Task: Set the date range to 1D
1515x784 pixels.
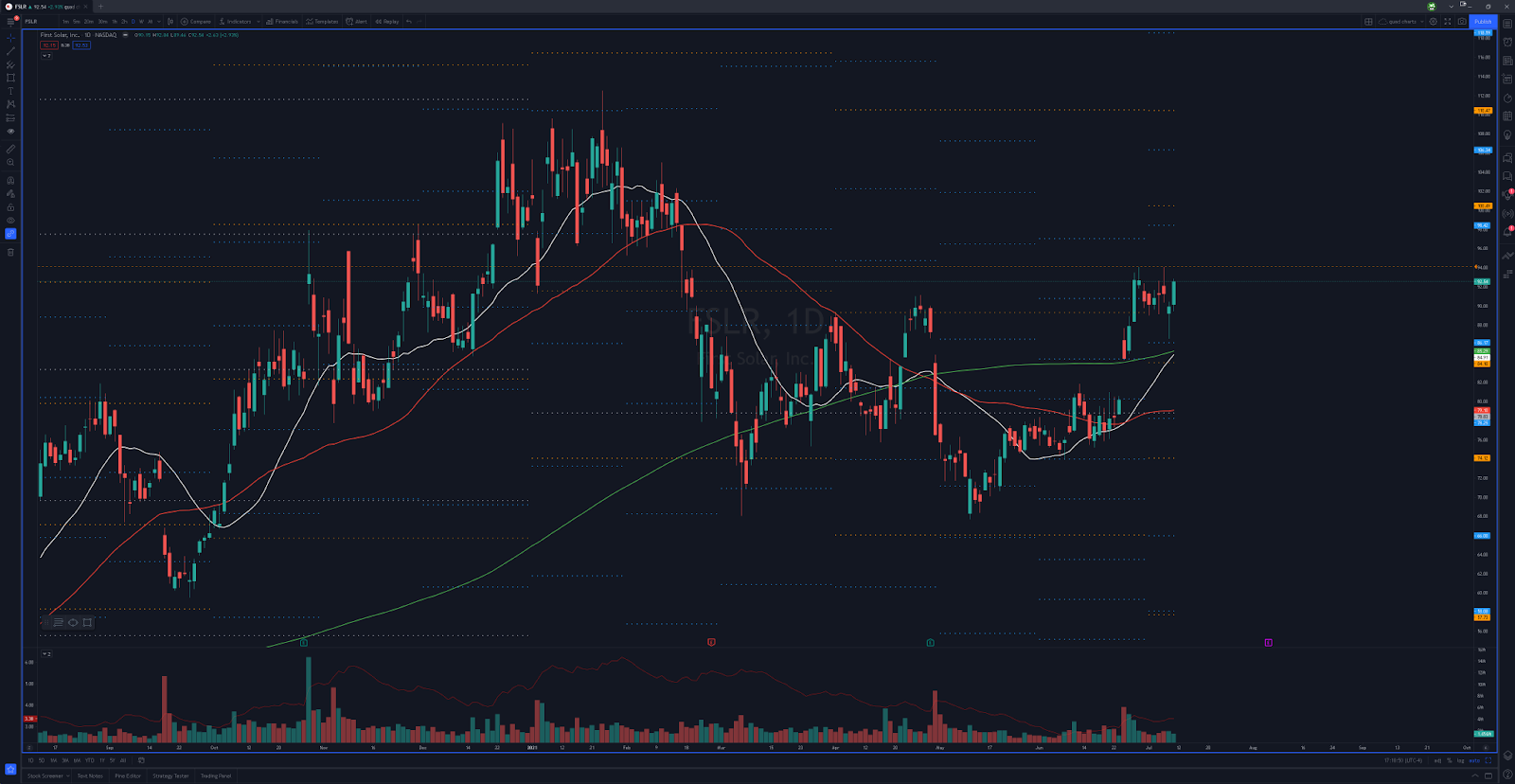Action: pos(30,760)
